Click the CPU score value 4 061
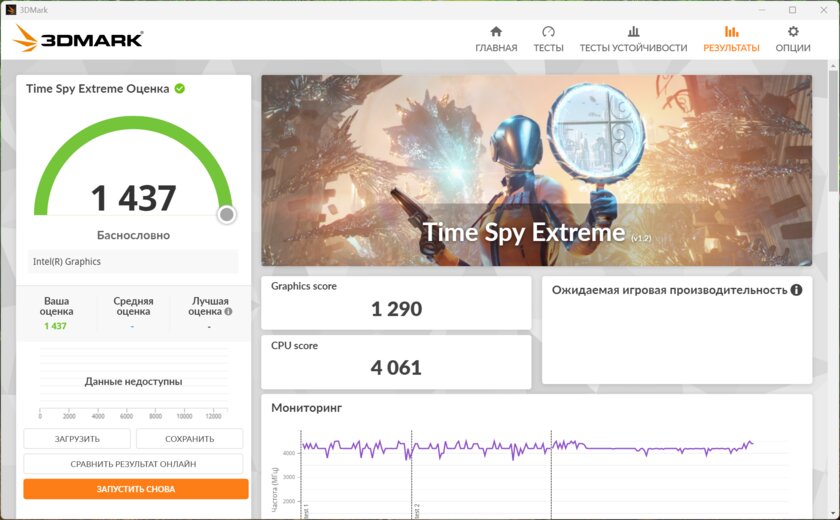The width and height of the screenshot is (840, 520). [x=396, y=368]
